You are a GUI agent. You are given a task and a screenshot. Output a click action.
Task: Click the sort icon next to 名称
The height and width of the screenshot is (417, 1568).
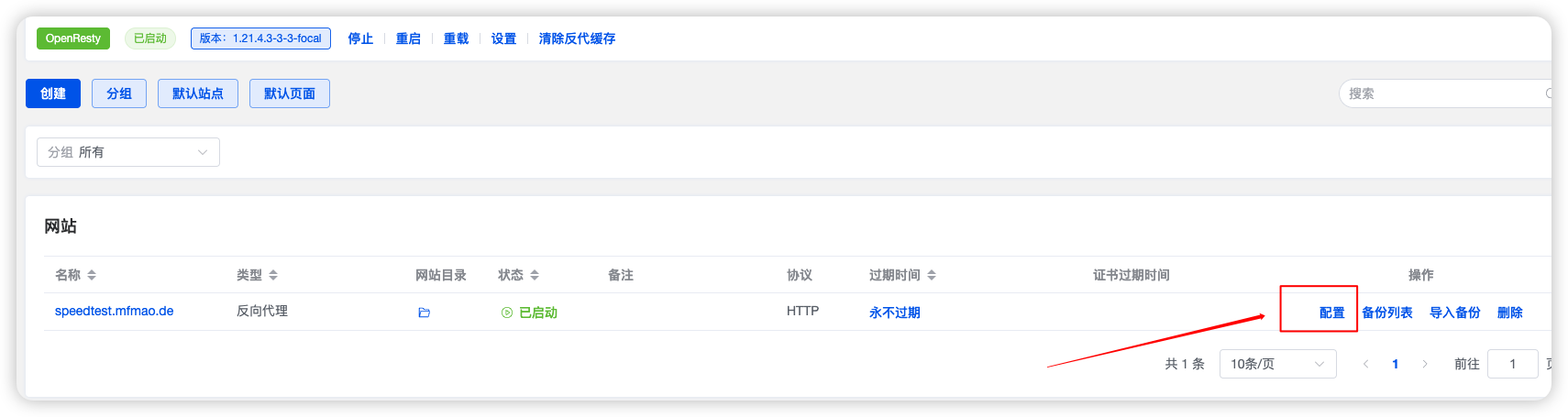click(92, 275)
